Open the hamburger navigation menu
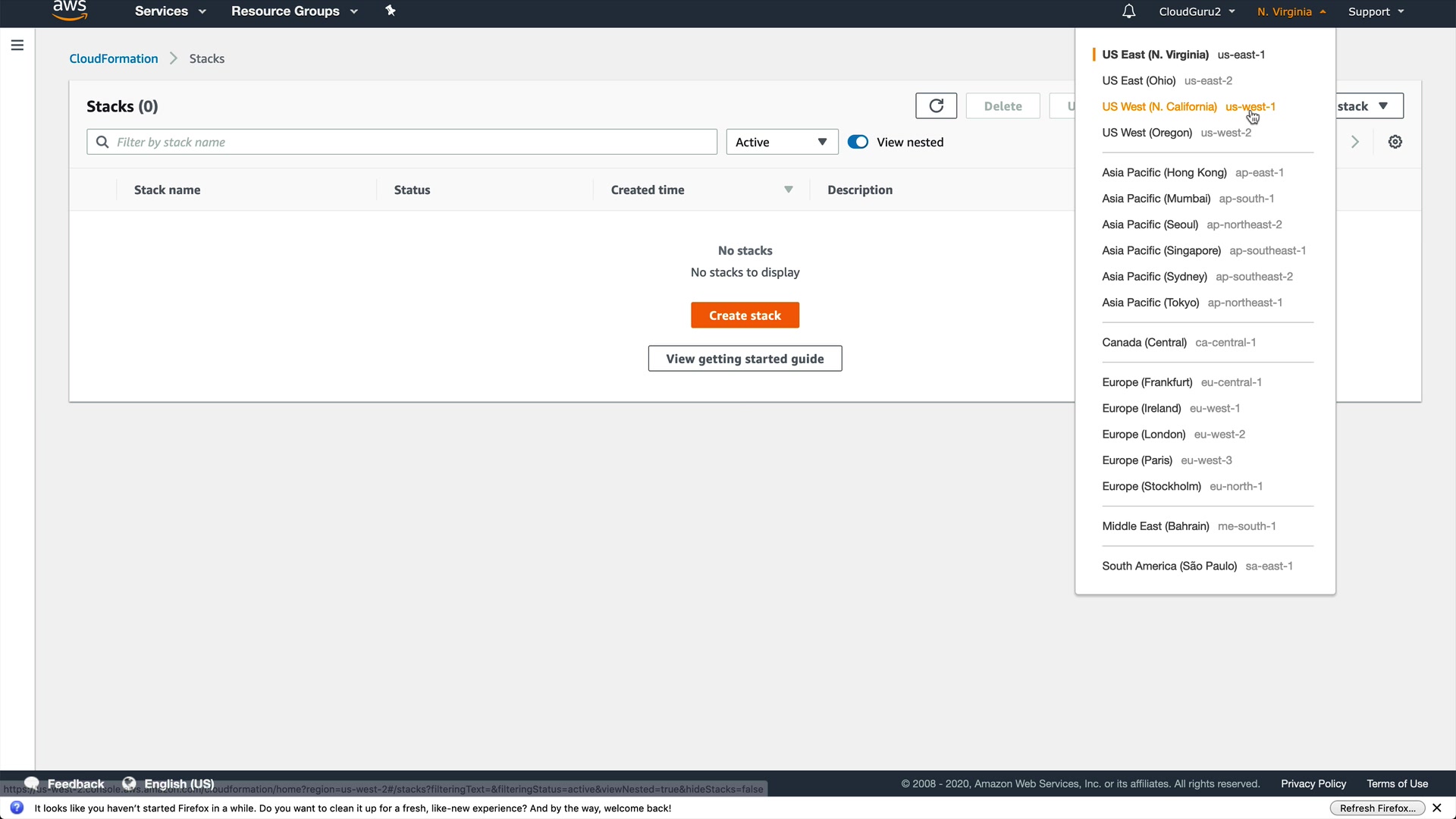 point(17,45)
